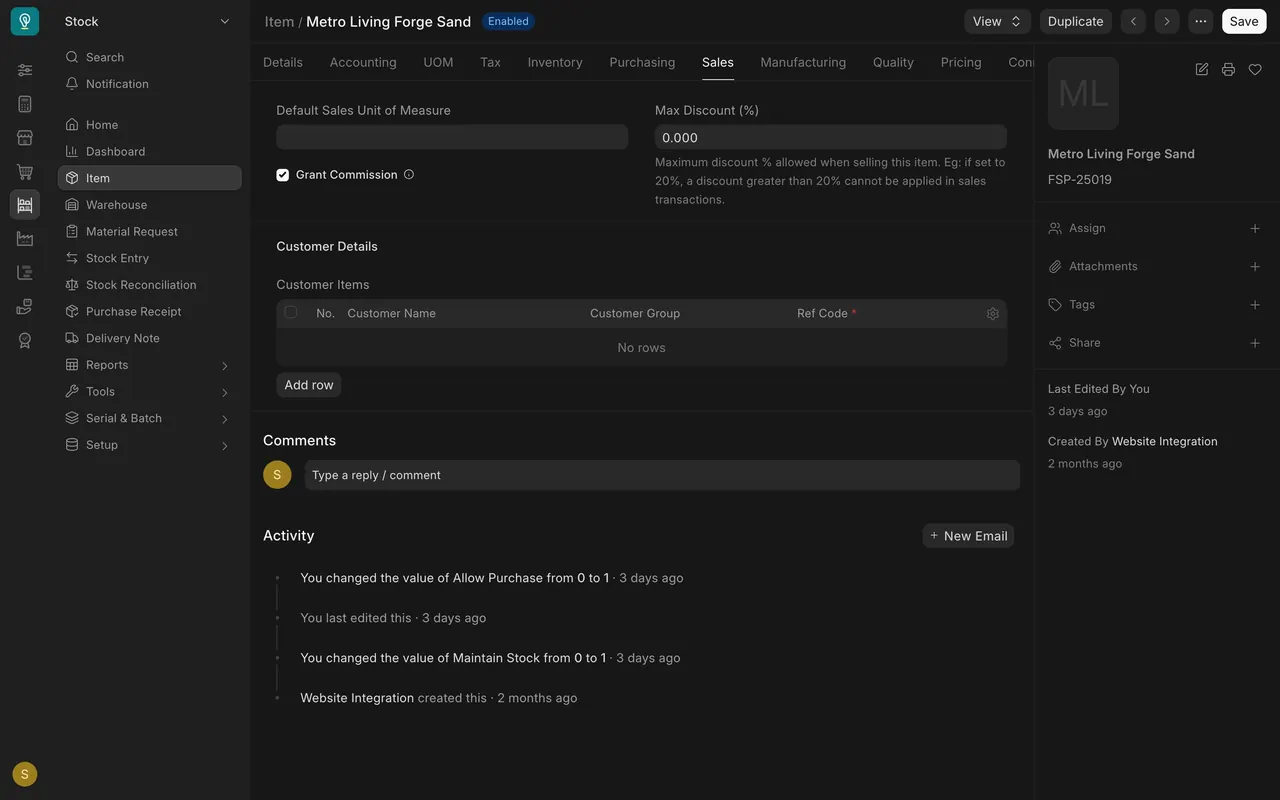Screen dimensions: 1280x800
Task: Open the Manufacturing tab
Action: (x=803, y=62)
